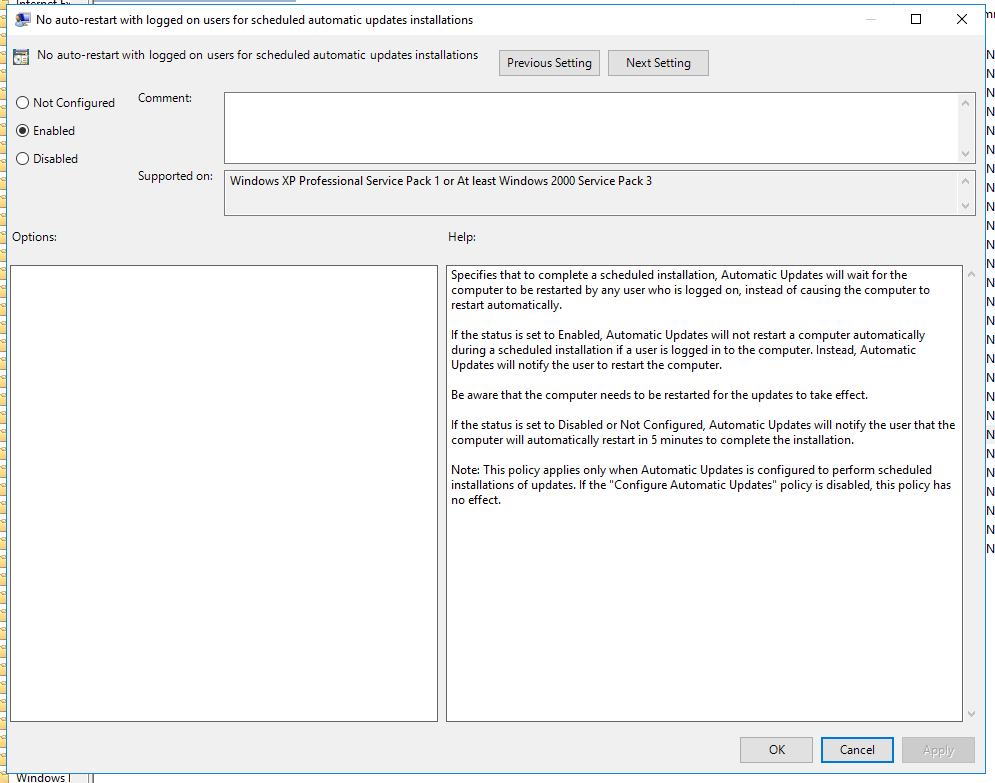Click the Comment box scroll down arrow

[967, 153]
